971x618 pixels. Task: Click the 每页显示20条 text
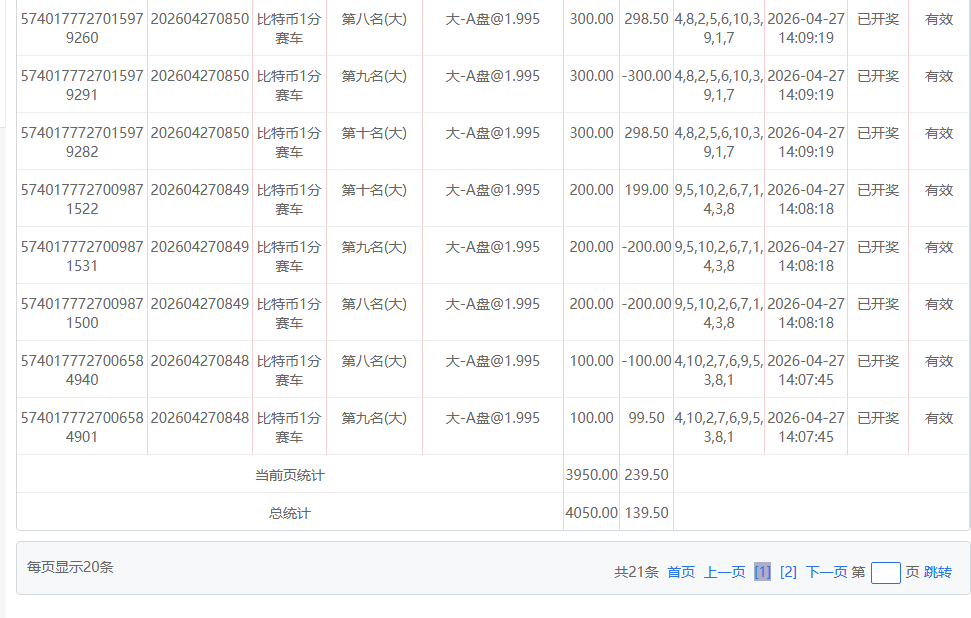[x=70, y=567]
